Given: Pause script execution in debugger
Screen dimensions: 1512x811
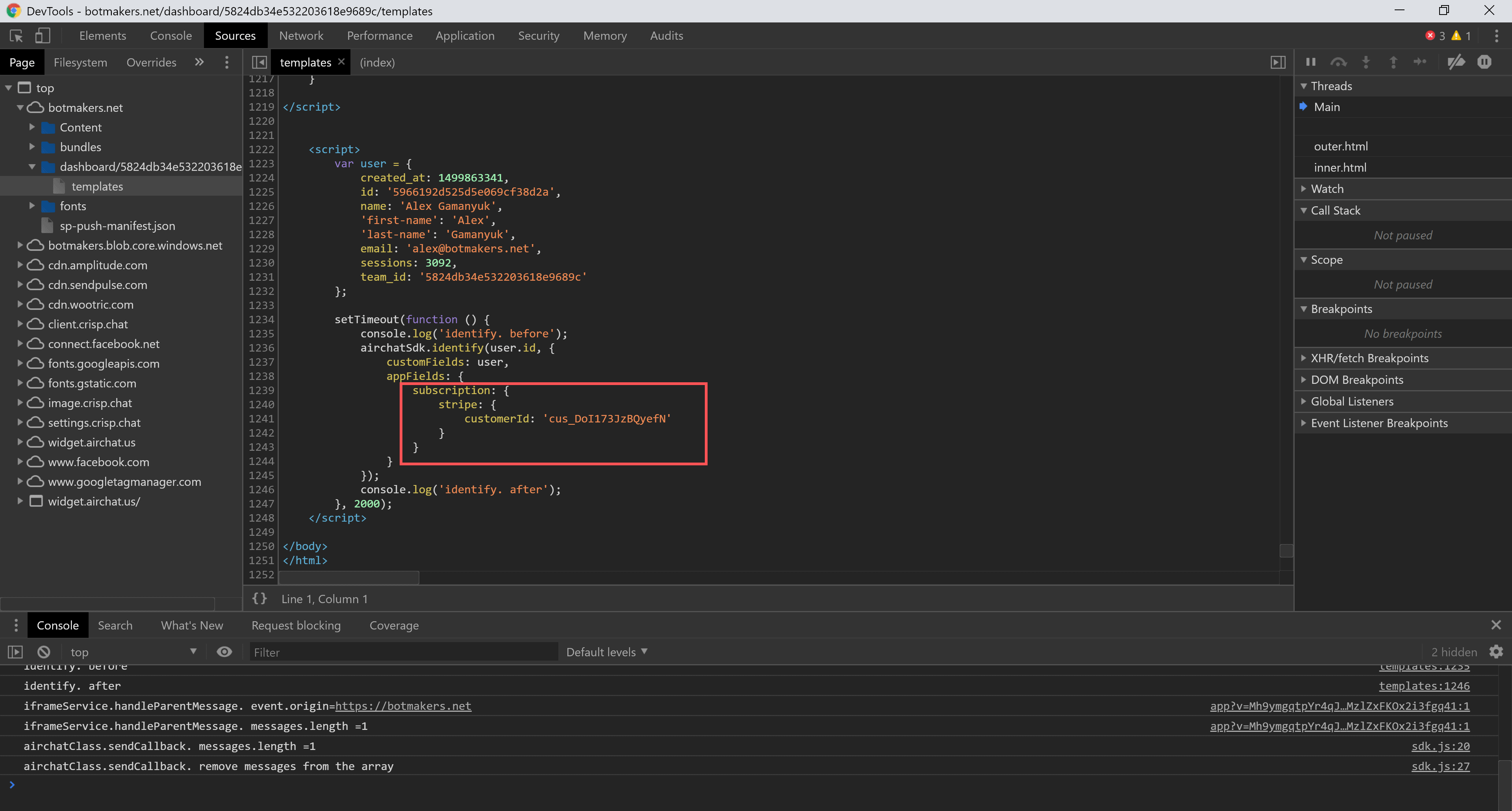Looking at the screenshot, I should coord(1311,62).
